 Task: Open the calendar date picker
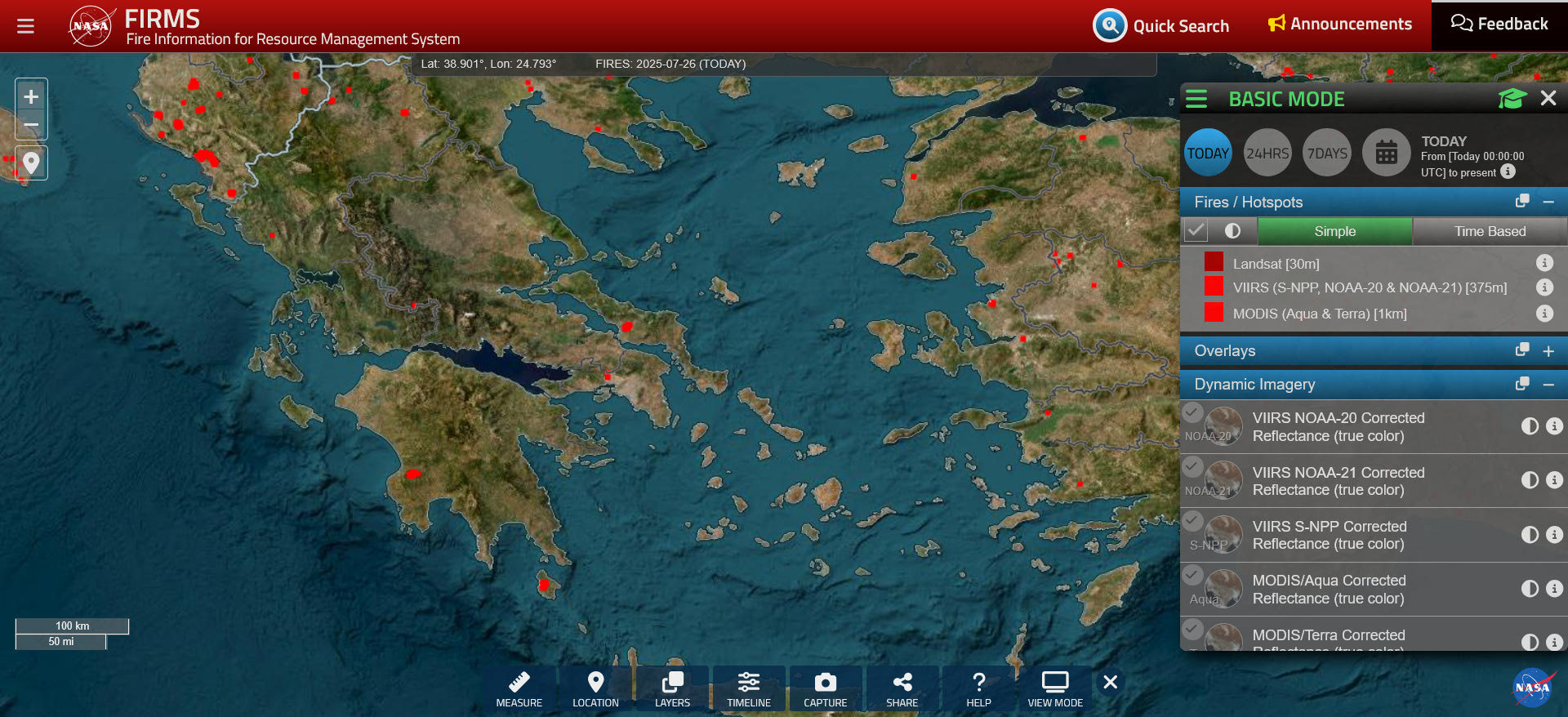1386,153
